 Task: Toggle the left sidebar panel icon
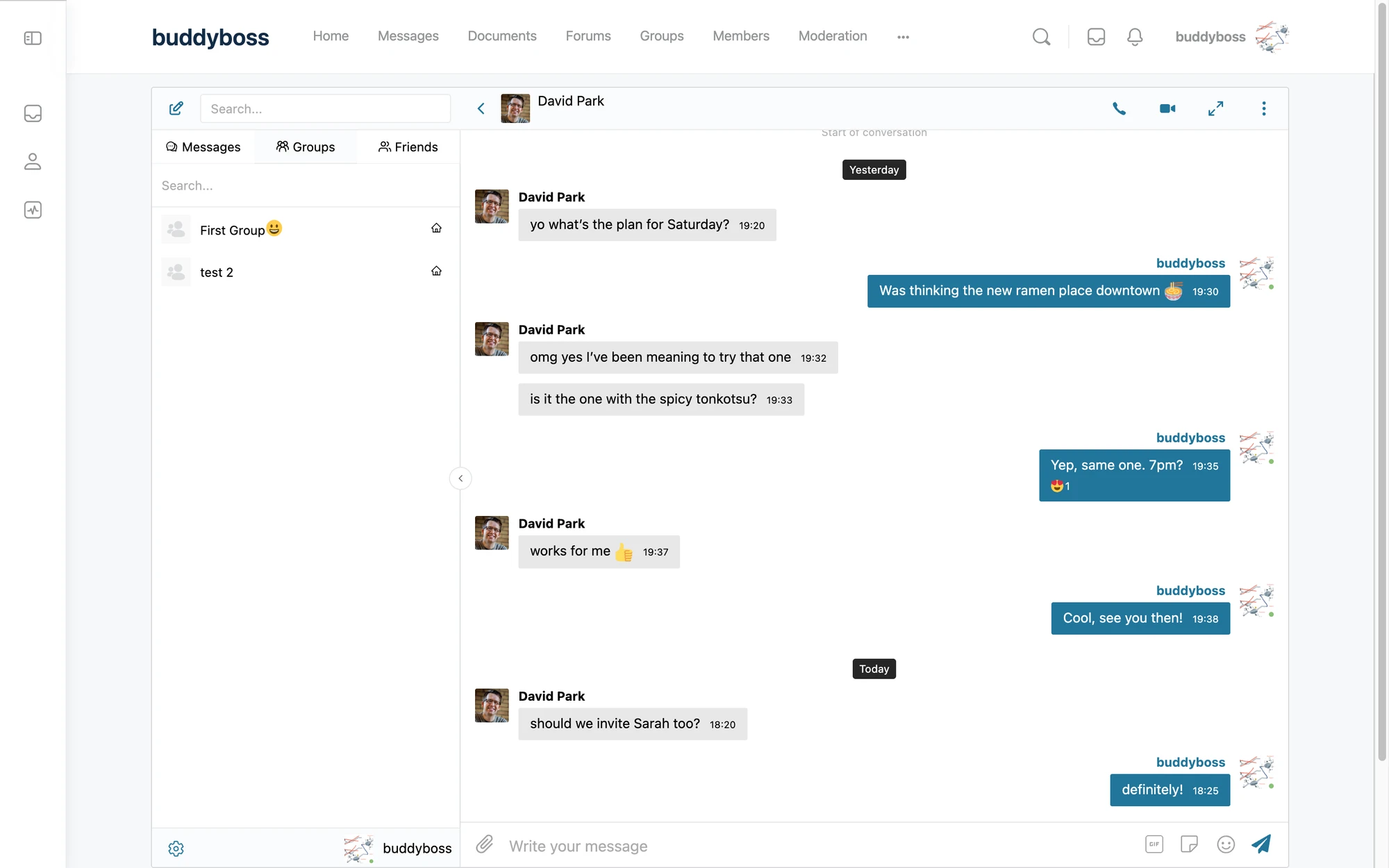click(33, 38)
